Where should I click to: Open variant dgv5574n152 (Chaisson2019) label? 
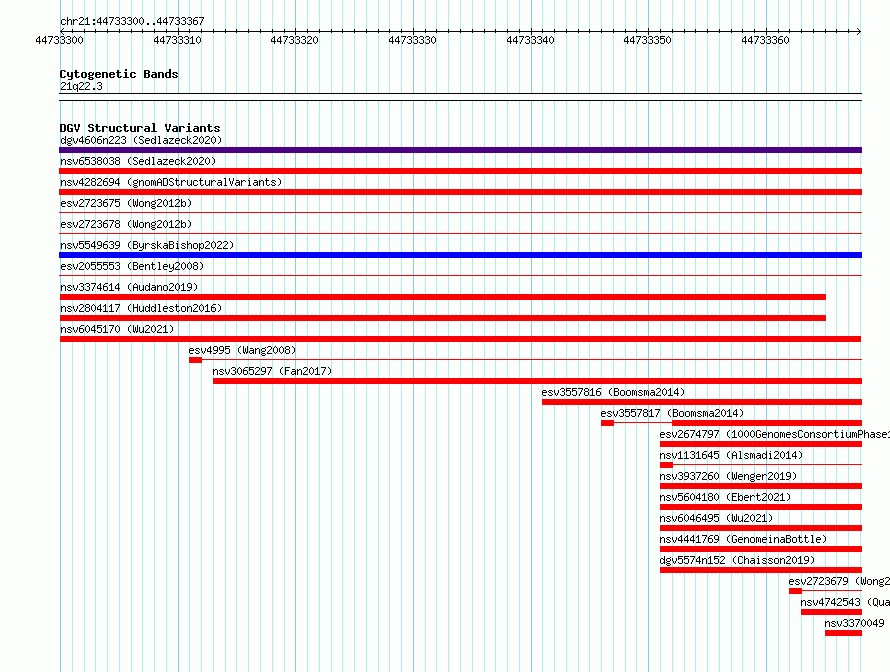tap(737, 560)
